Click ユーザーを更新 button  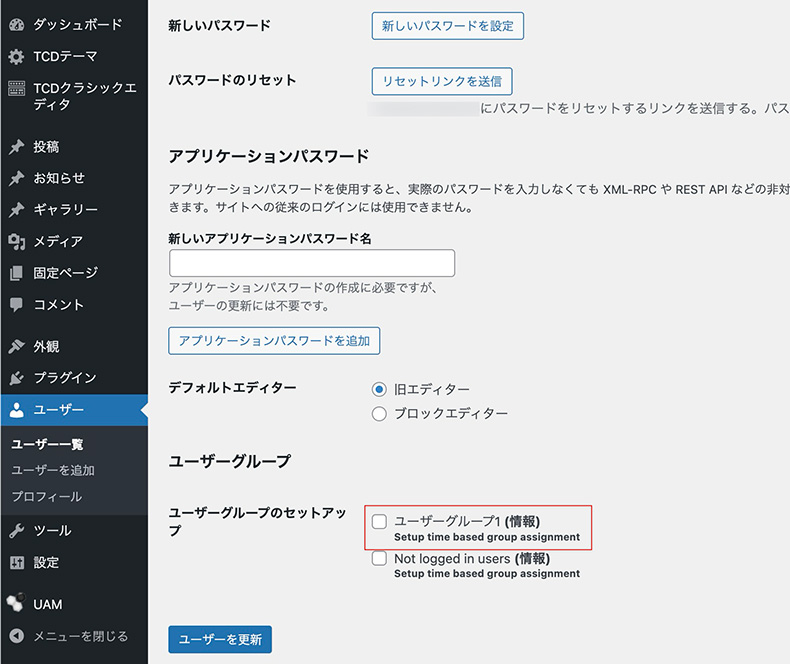click(x=220, y=639)
